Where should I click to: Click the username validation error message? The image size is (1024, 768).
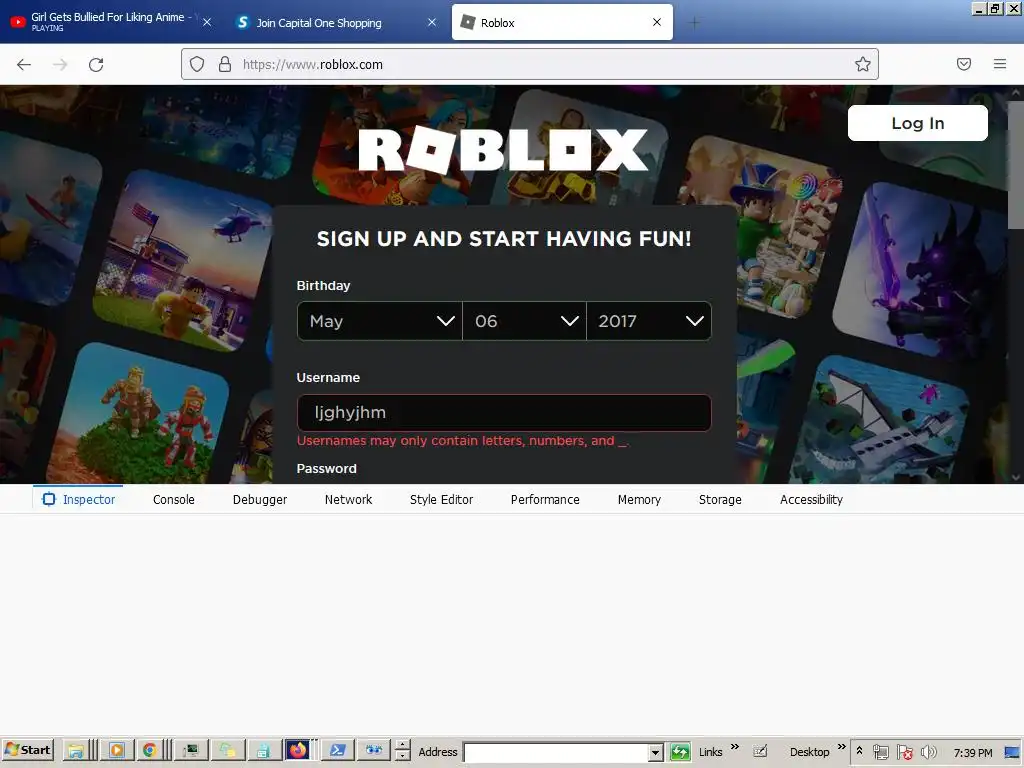pos(462,441)
